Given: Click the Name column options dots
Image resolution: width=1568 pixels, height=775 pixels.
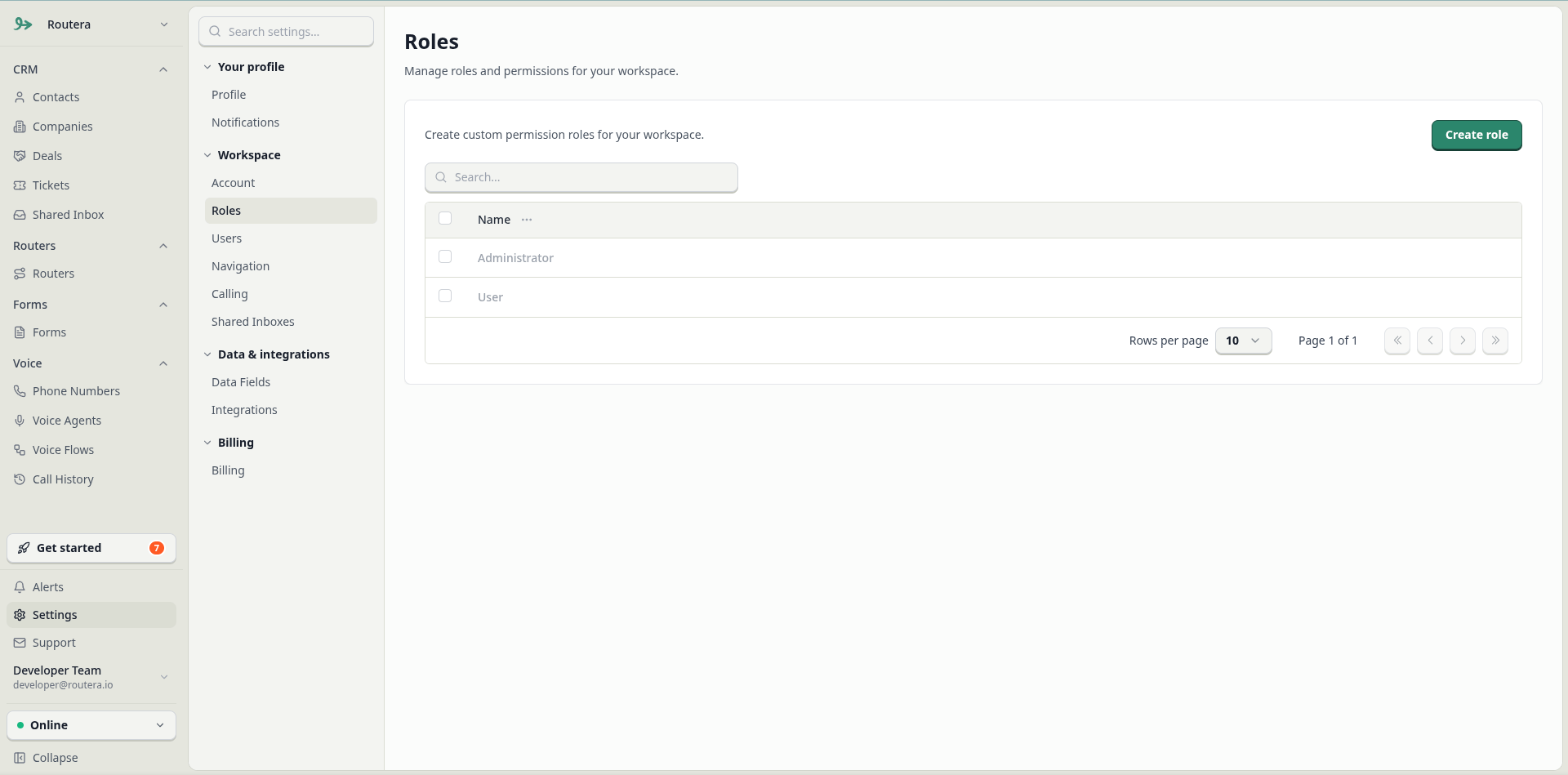Looking at the screenshot, I should click(527, 220).
